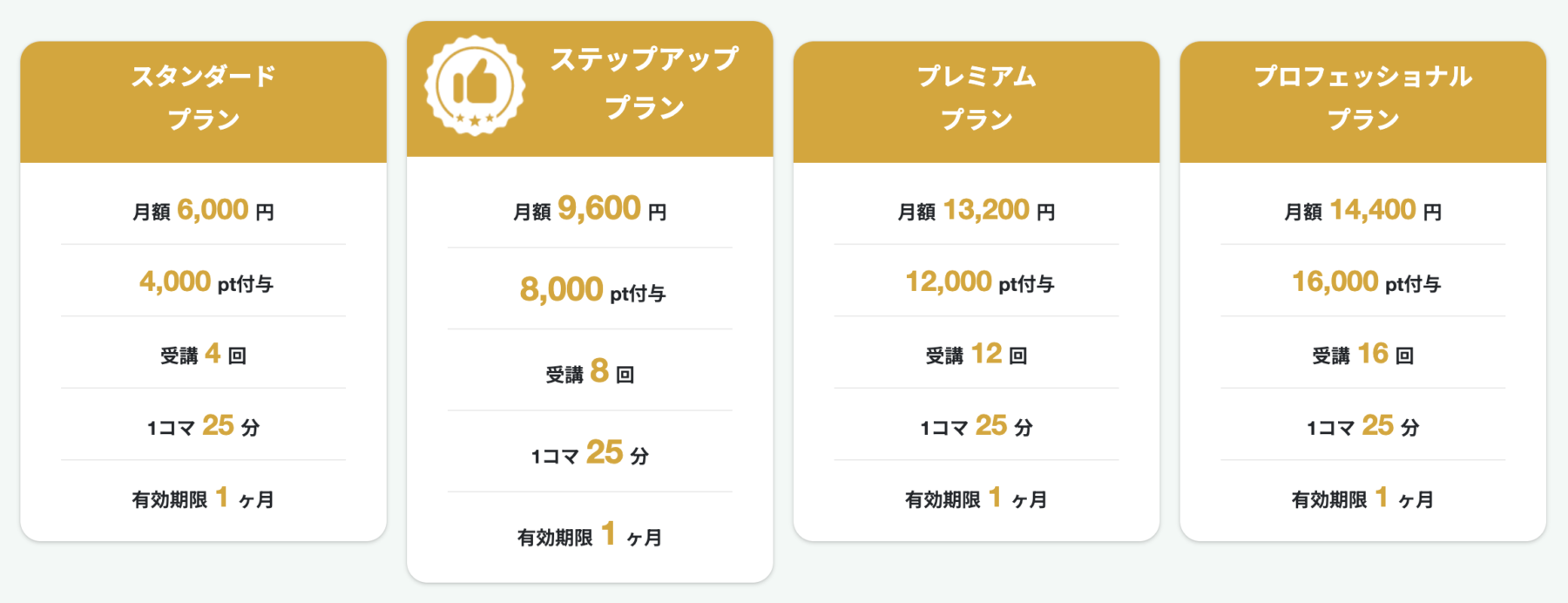Click the 月額 13,200 円 price
This screenshot has width=1568, height=603.
pyautogui.click(x=977, y=210)
